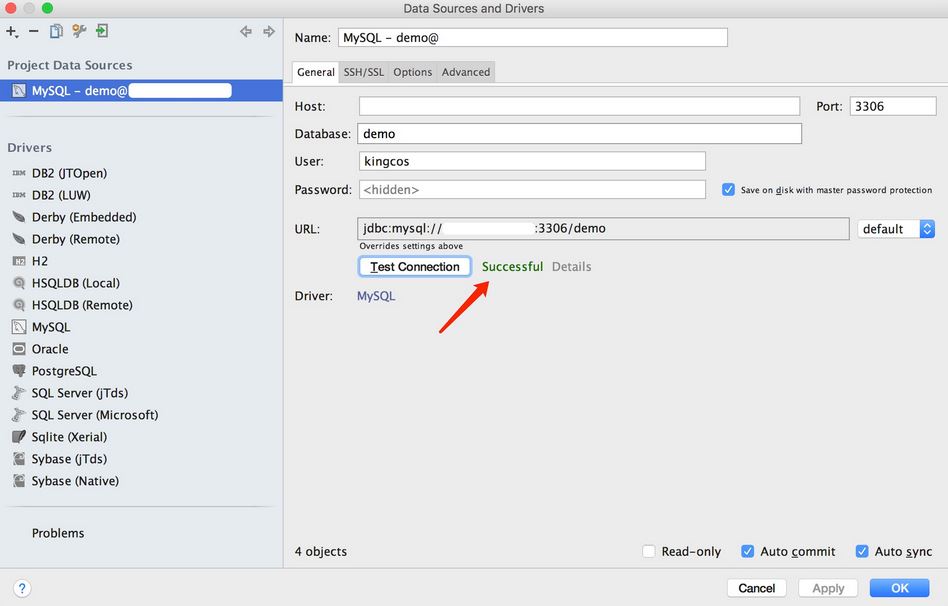
Task: Select the Sybase (Native) driver icon
Action: 19,481
